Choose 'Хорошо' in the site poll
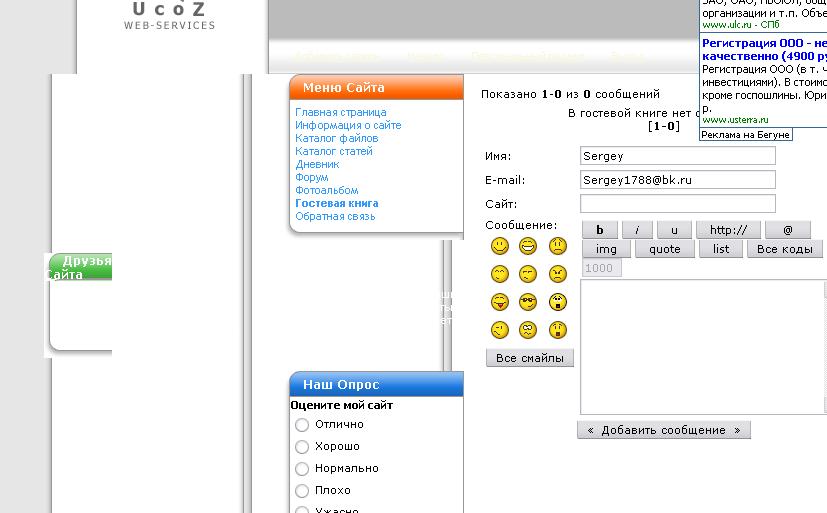 302,447
